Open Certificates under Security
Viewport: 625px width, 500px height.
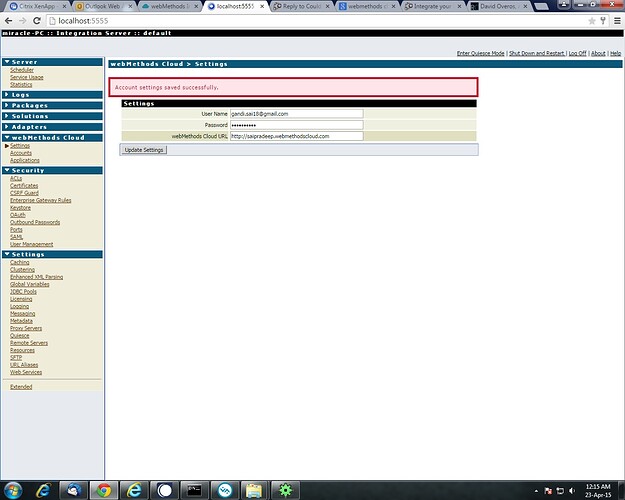coord(24,186)
